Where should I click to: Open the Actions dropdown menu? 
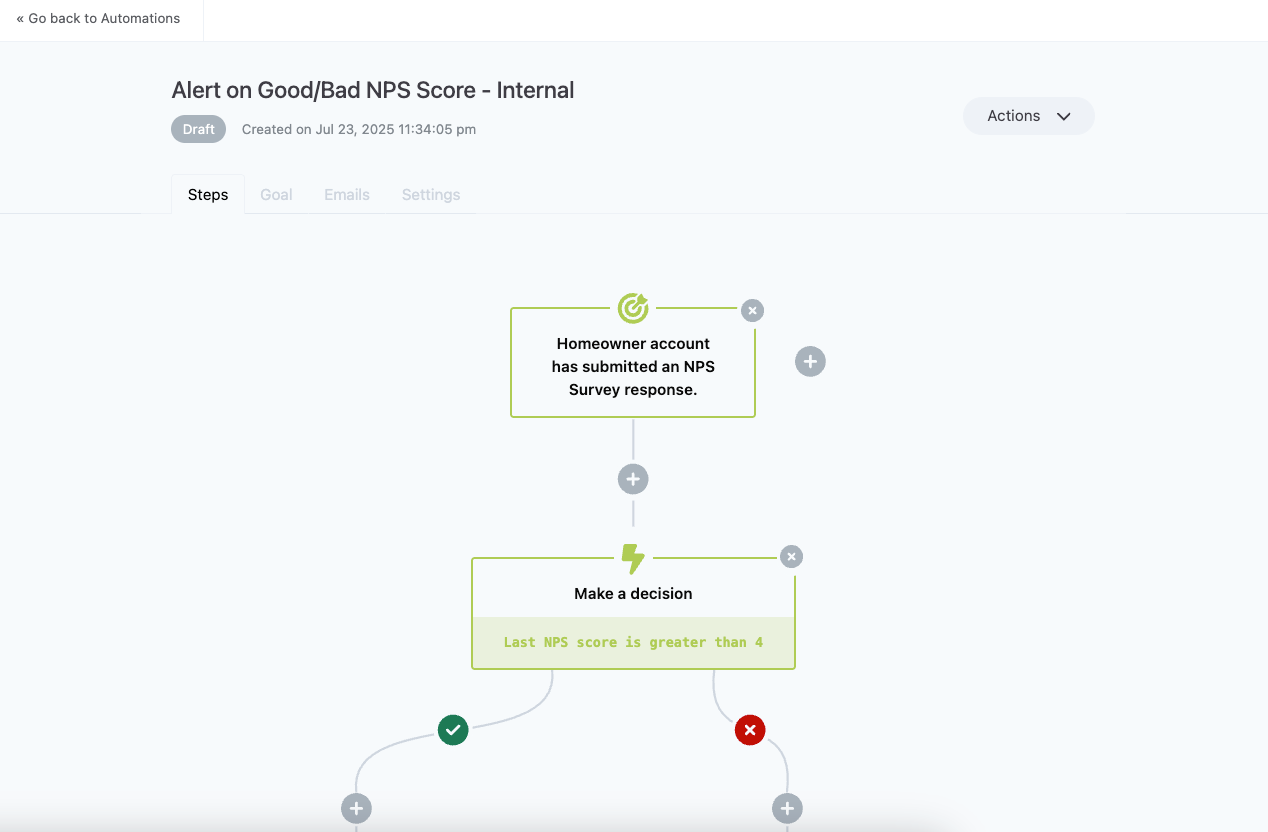pos(1029,116)
